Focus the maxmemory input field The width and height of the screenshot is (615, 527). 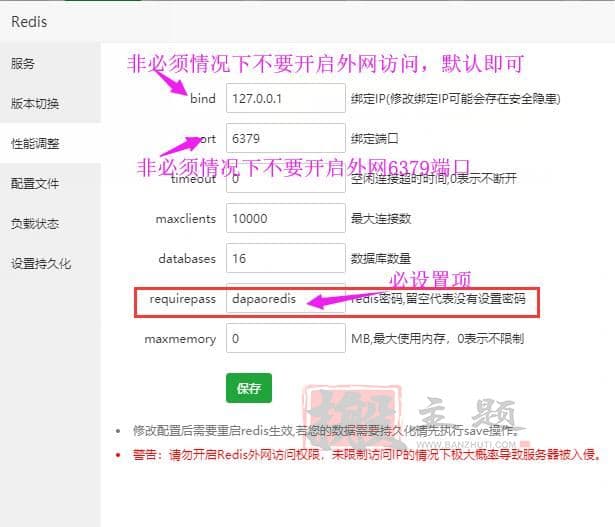click(286, 338)
